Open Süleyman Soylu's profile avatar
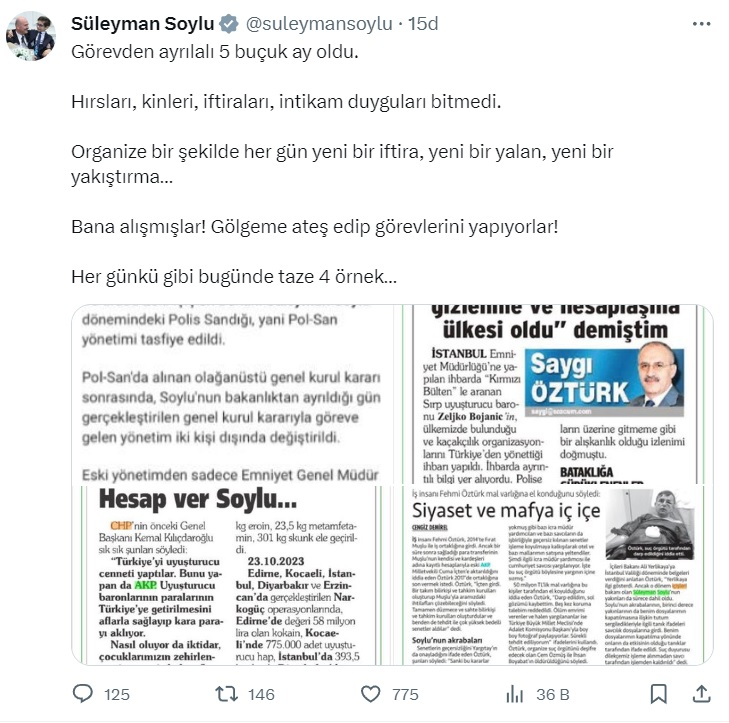Image resolution: width=729 pixels, height=723 pixels. [x=31, y=36]
